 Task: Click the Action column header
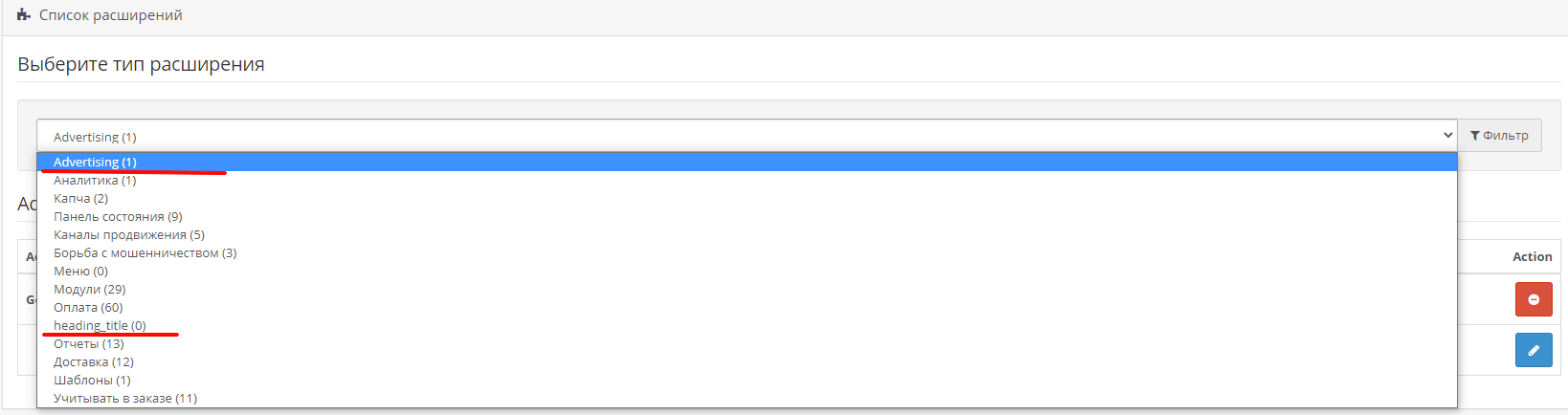coord(1532,257)
